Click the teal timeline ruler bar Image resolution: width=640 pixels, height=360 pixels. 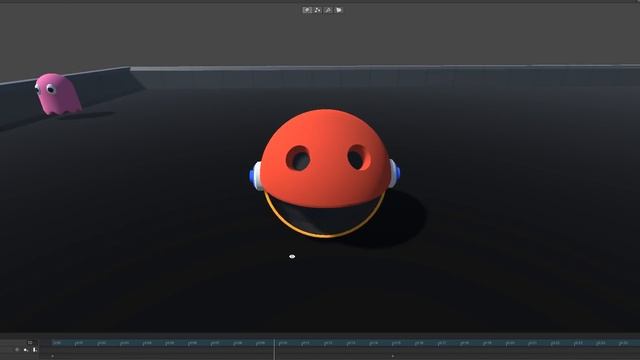(x=346, y=343)
